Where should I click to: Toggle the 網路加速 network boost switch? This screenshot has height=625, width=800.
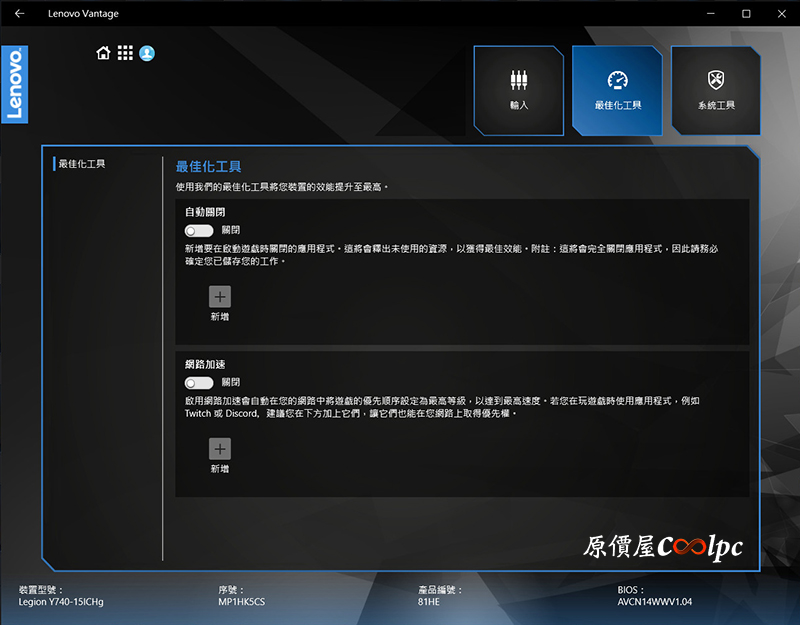click(199, 383)
